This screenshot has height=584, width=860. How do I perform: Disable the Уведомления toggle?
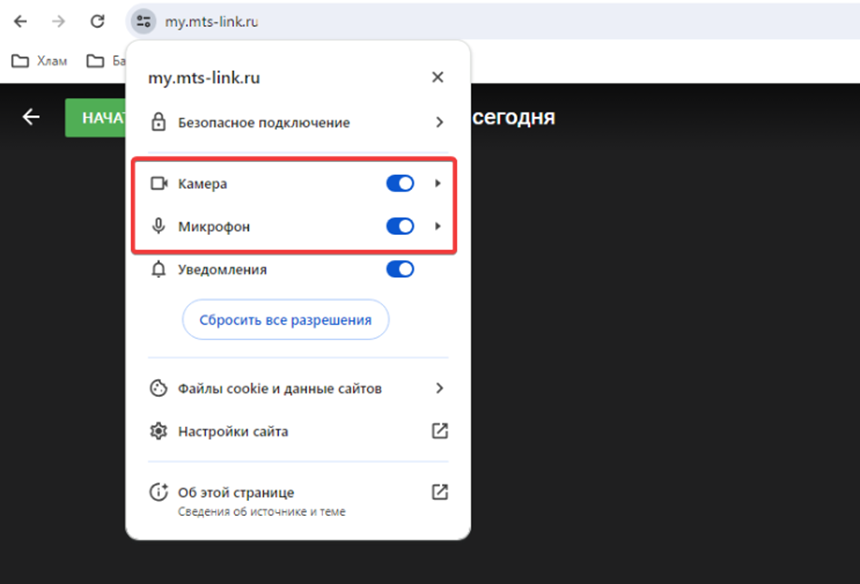point(399,269)
